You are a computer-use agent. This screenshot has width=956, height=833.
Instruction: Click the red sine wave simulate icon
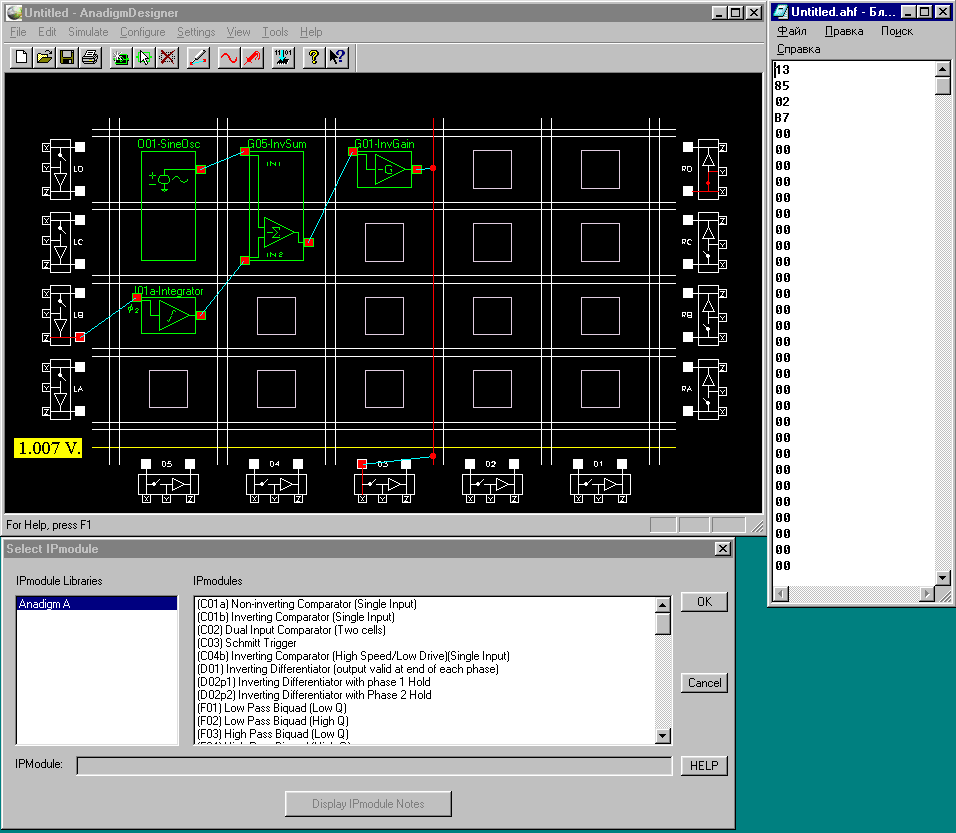point(229,57)
